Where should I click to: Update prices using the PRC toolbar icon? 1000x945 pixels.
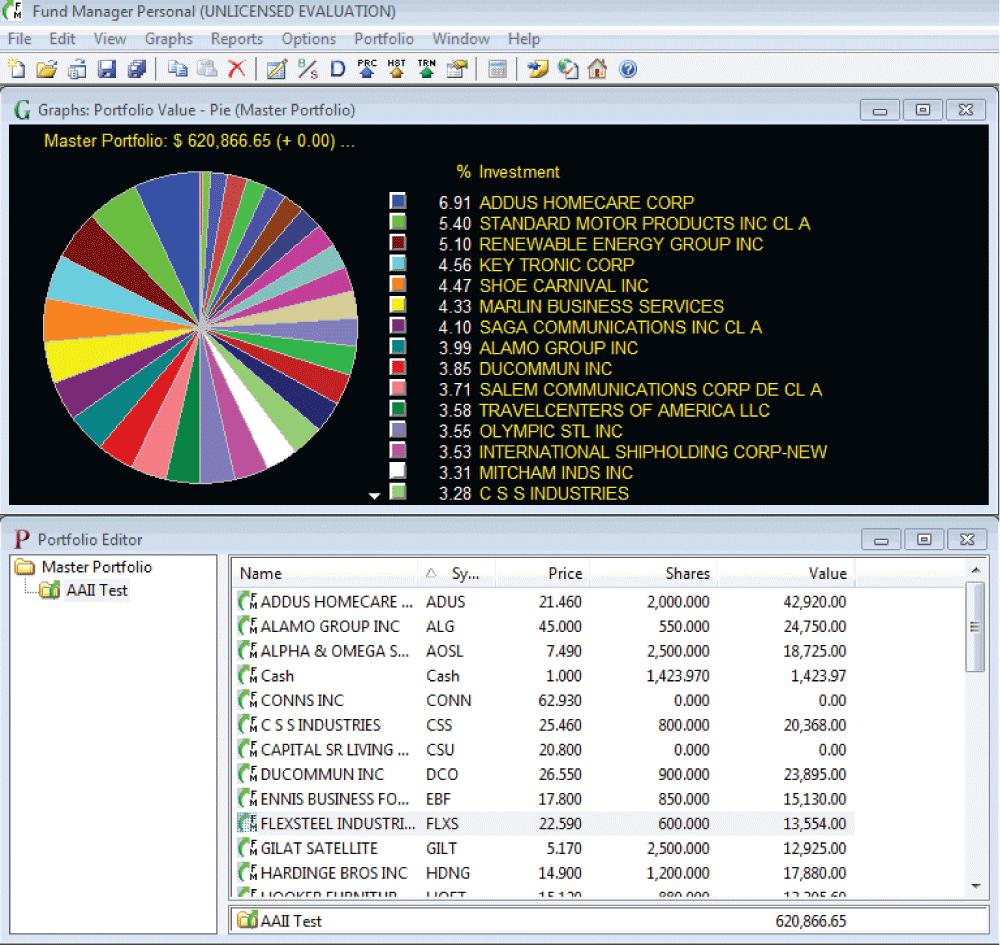[x=367, y=69]
